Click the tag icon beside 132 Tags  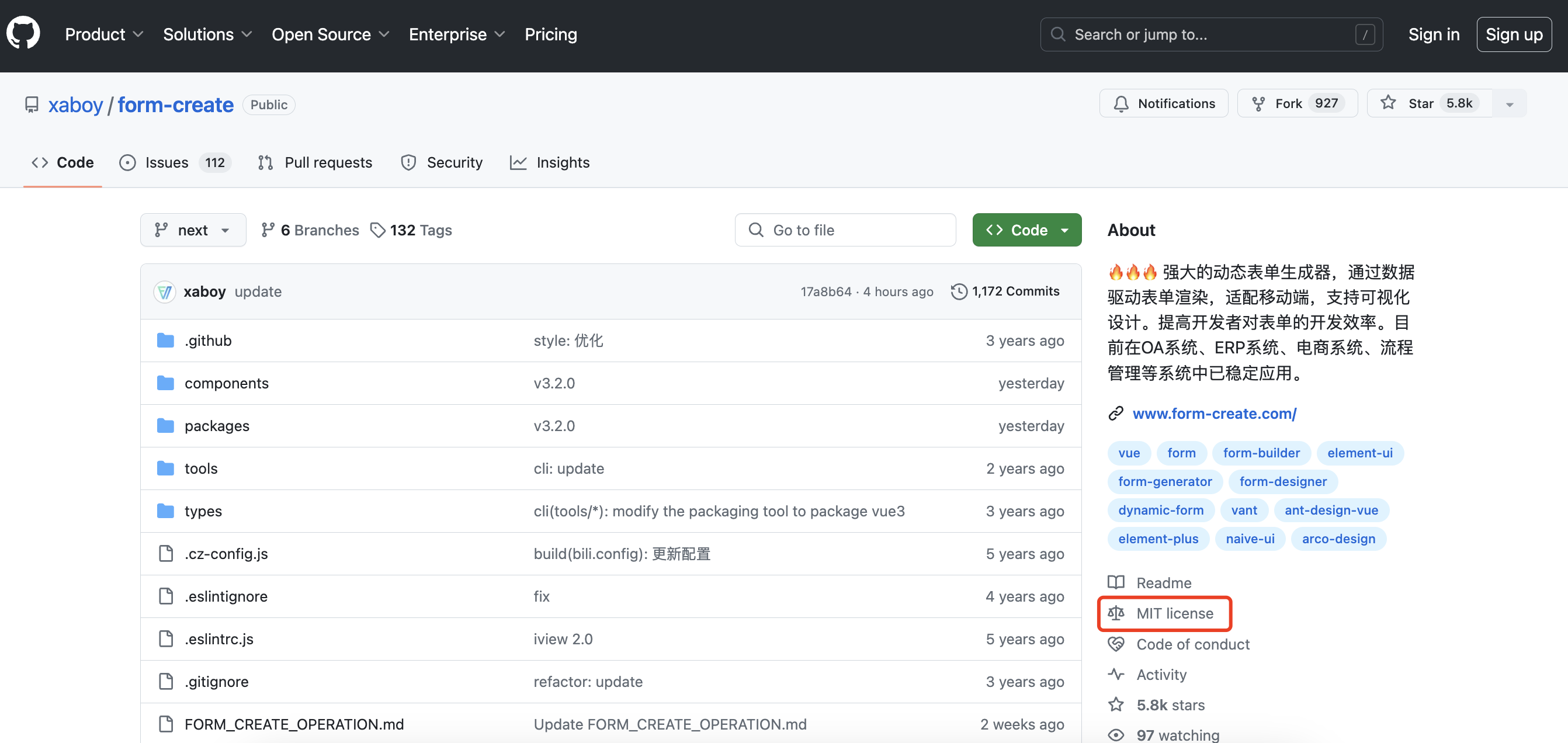point(378,230)
